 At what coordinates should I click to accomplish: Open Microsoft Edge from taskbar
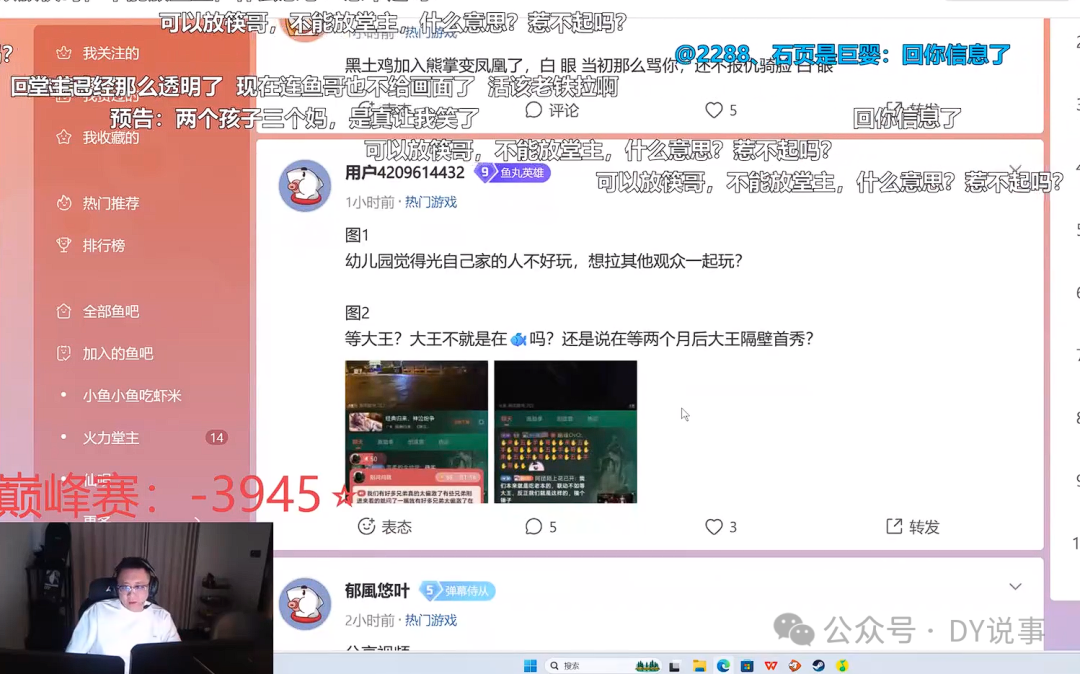point(723,666)
